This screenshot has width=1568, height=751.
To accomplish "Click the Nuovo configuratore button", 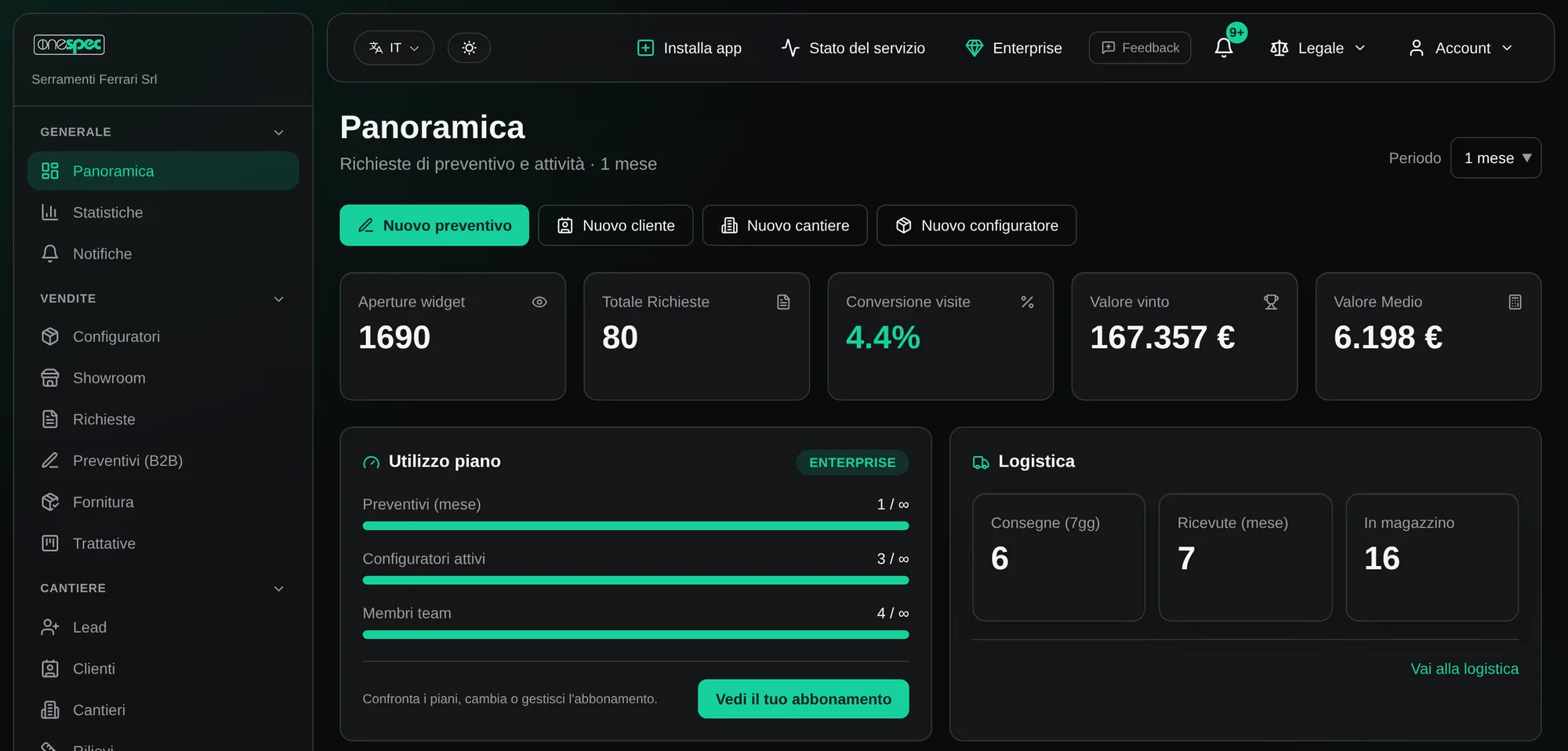I will tap(976, 225).
